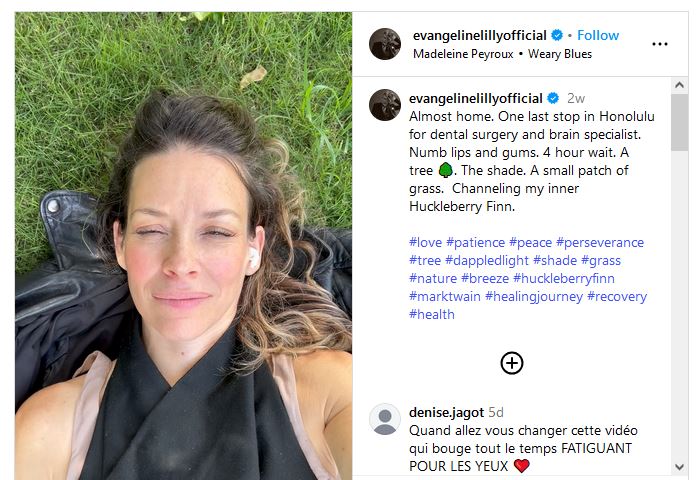Viewport: 697px width, 480px height.
Task: Click the scrollbar up arrow
Action: tap(679, 85)
